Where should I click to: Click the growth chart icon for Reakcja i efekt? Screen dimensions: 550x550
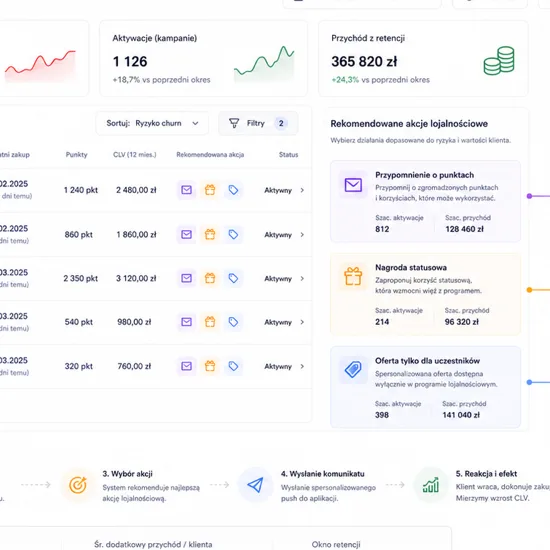pos(431,485)
